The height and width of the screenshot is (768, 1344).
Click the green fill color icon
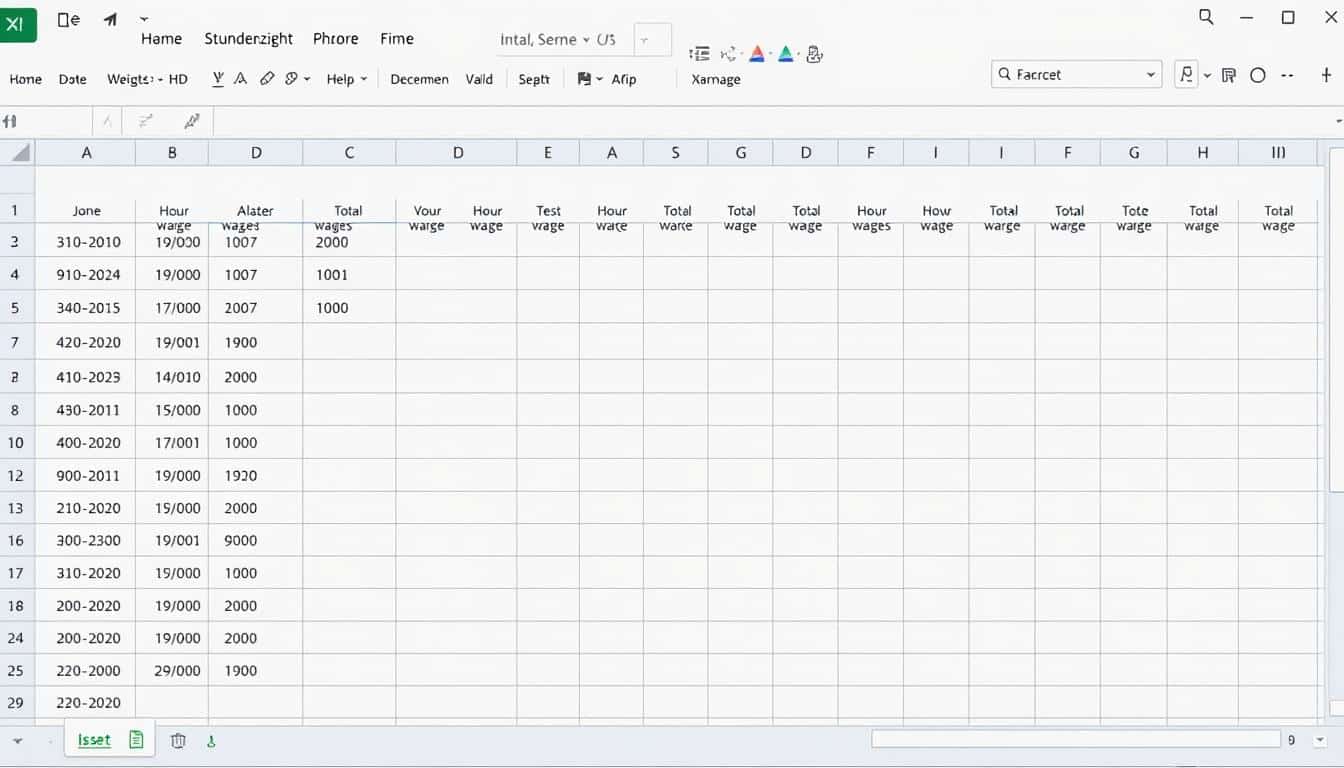pyautogui.click(x=786, y=54)
